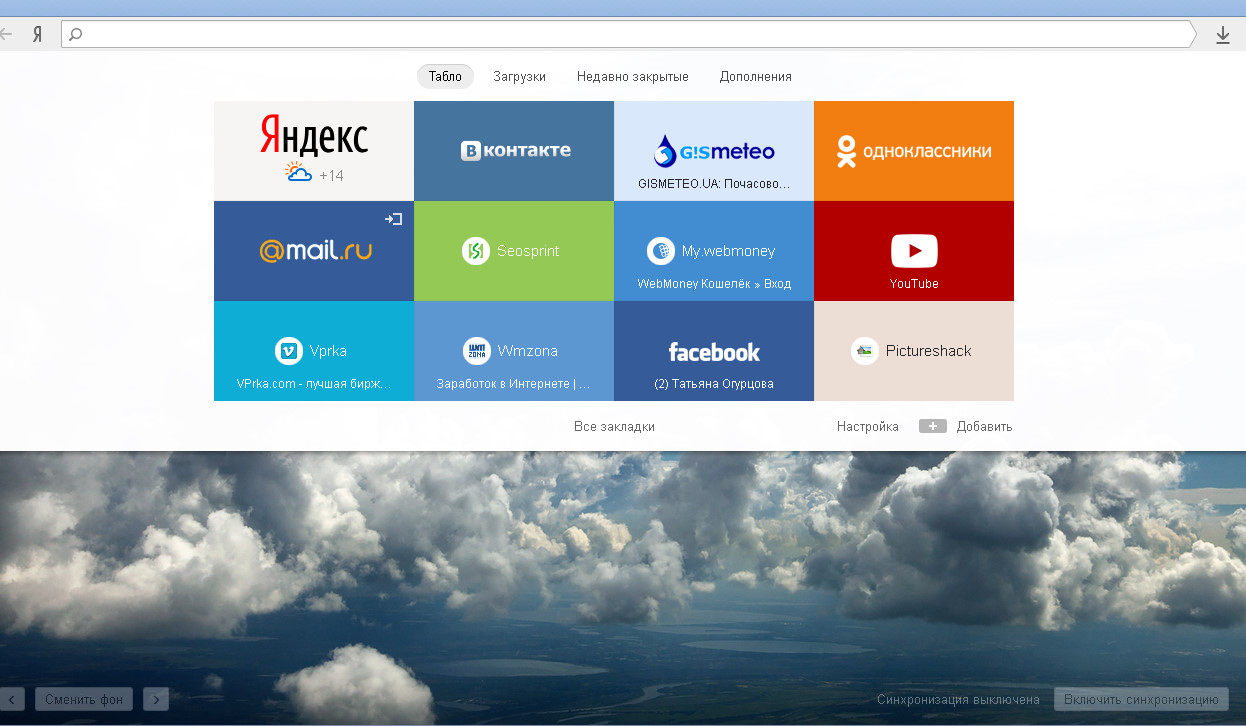Click the Настройка link
Screen dimensions: 1246x726
click(868, 426)
